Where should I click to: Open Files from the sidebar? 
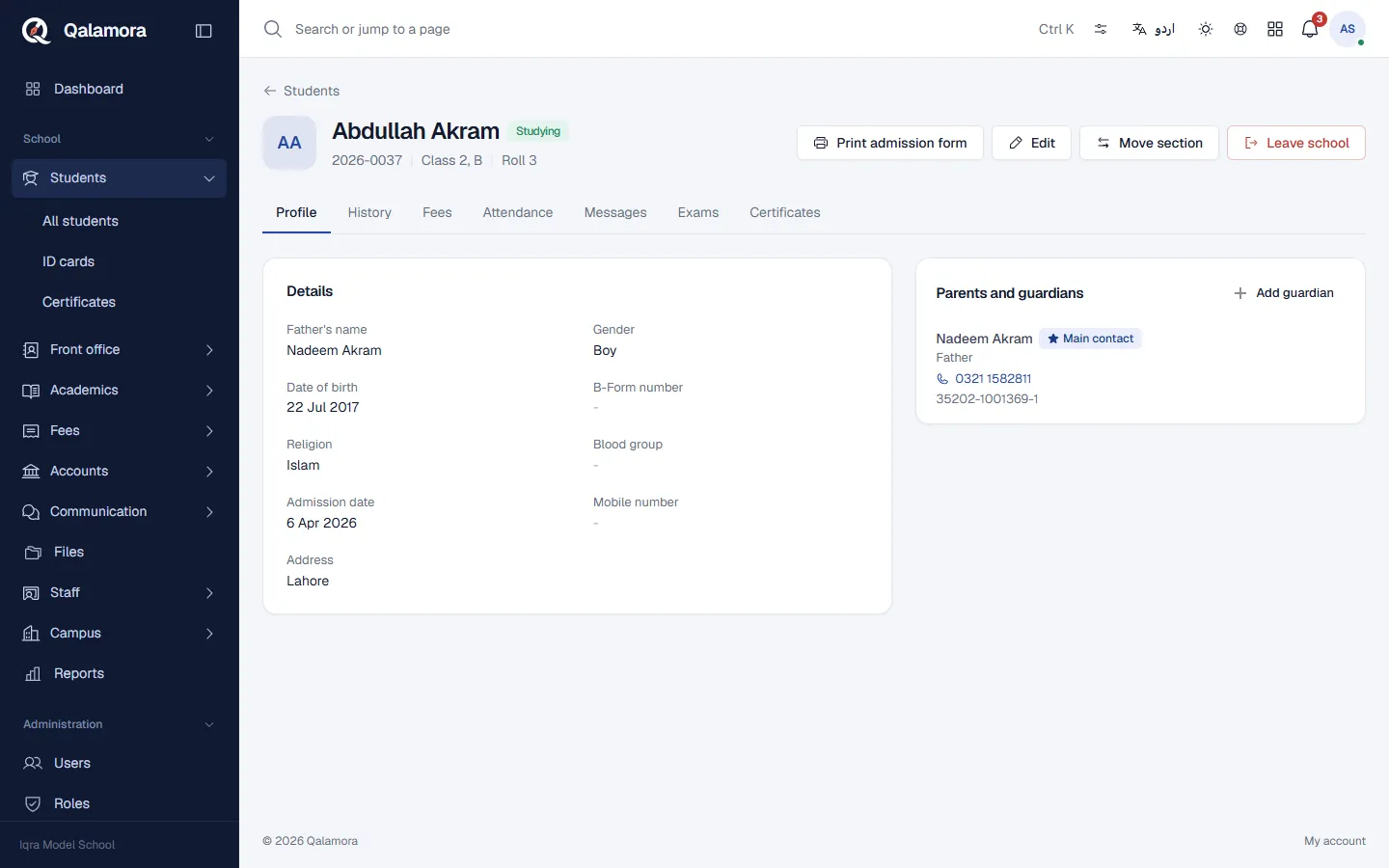(120, 552)
